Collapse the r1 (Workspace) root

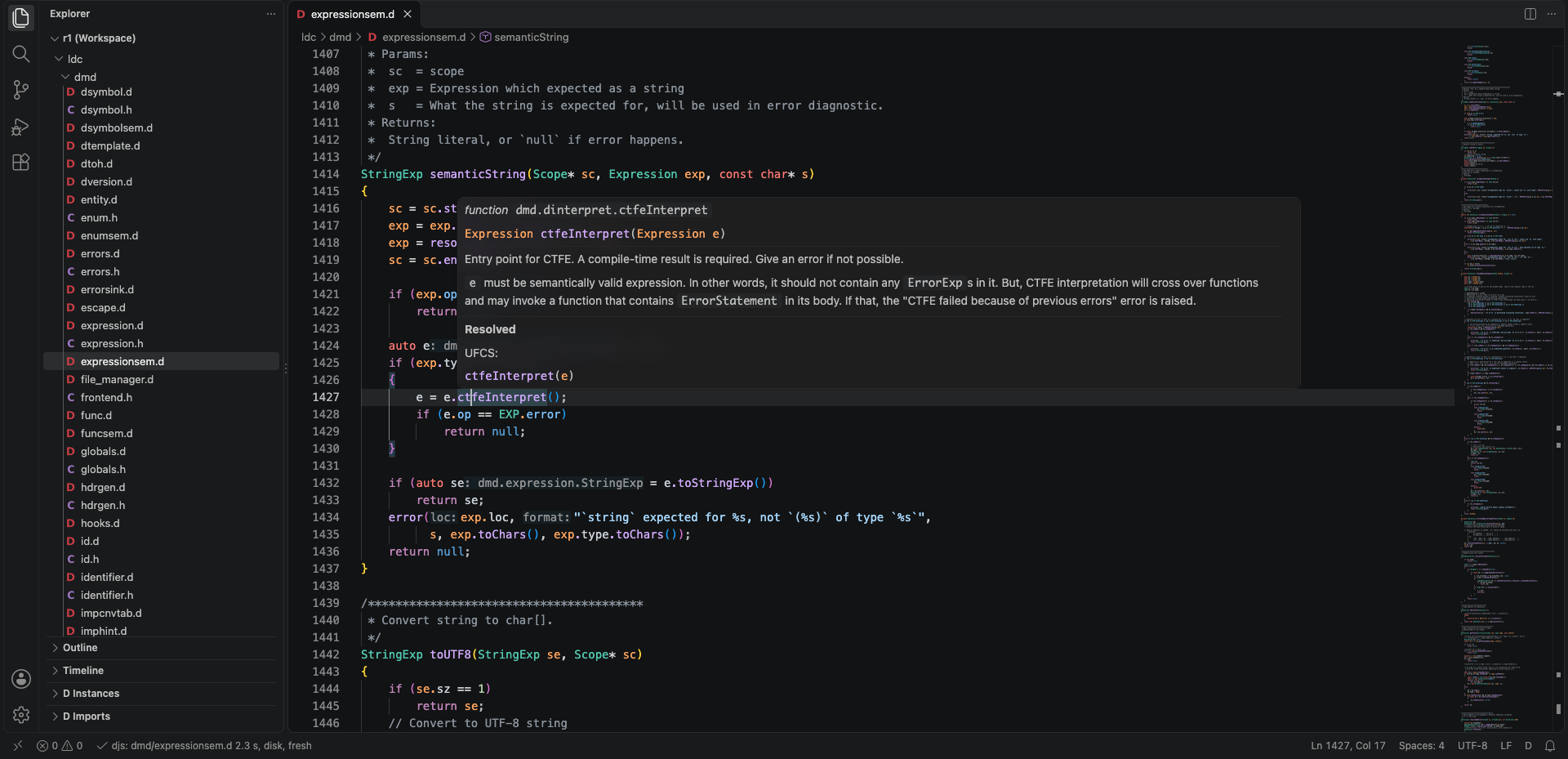point(55,38)
